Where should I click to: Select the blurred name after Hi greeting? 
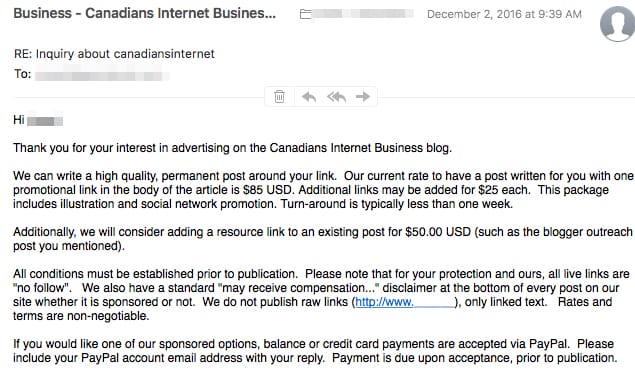(x=45, y=121)
